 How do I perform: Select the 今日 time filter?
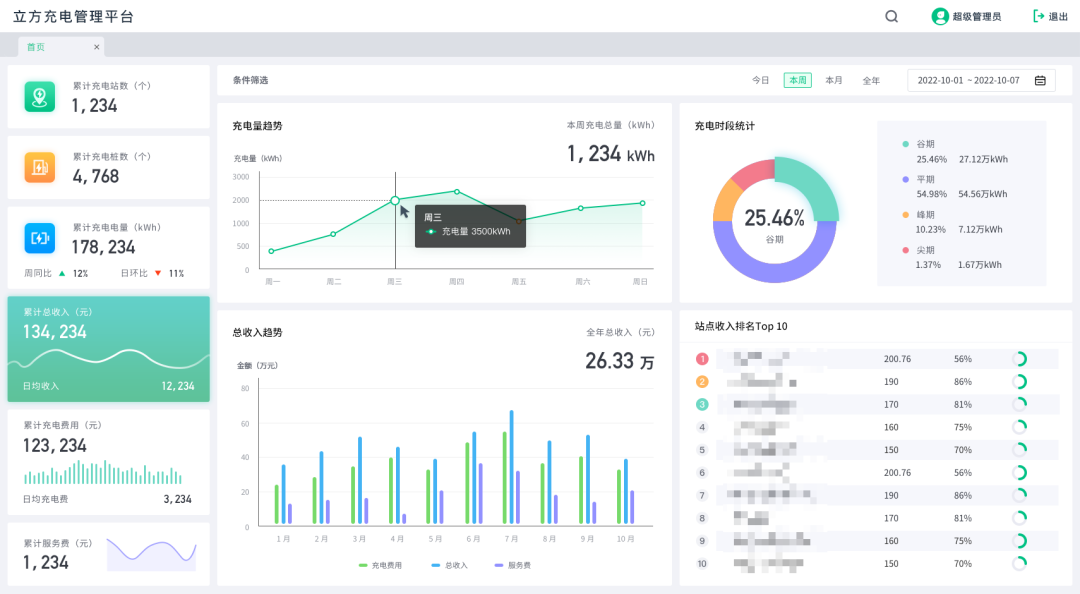pos(761,81)
